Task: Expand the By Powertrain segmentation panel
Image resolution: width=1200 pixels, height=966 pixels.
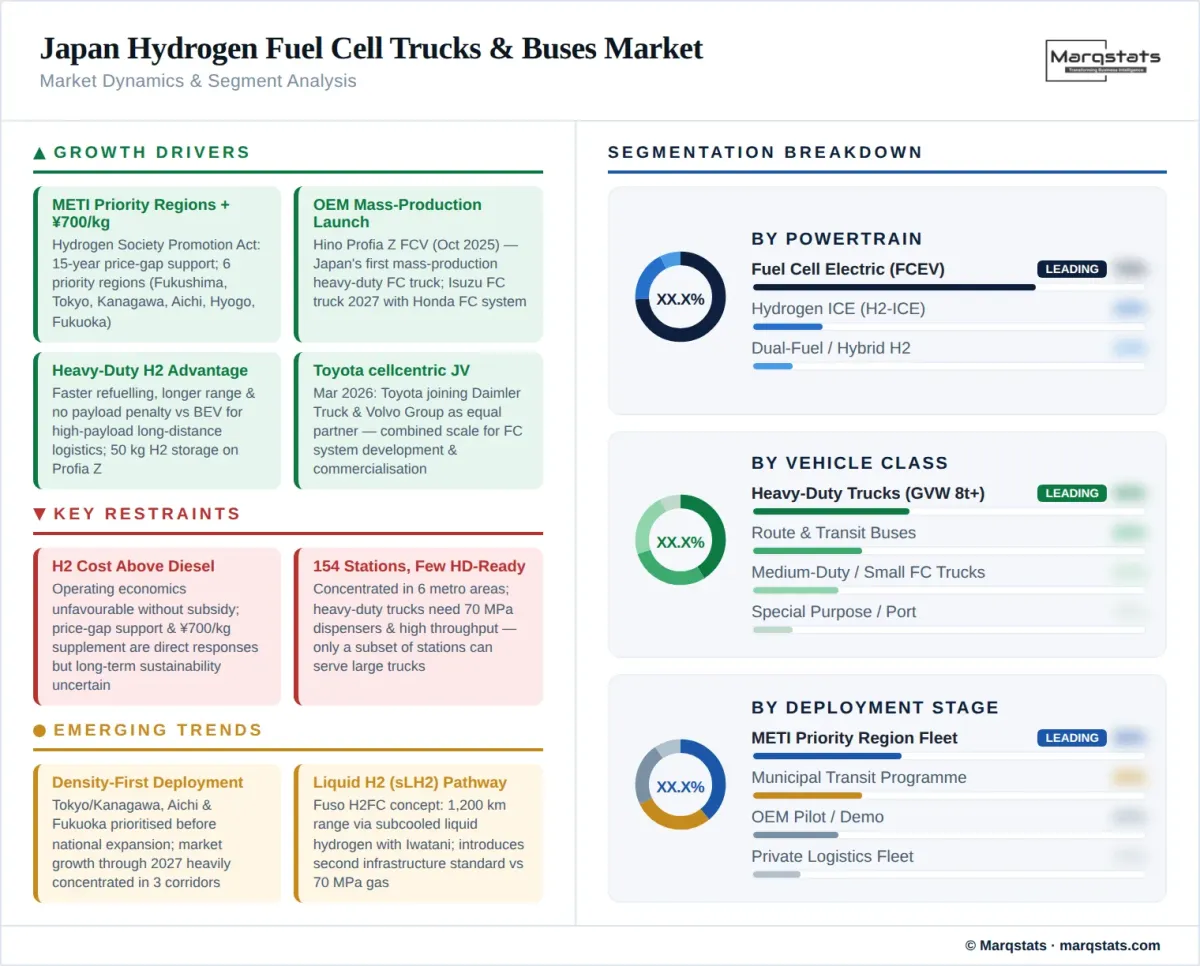Action: 886,300
